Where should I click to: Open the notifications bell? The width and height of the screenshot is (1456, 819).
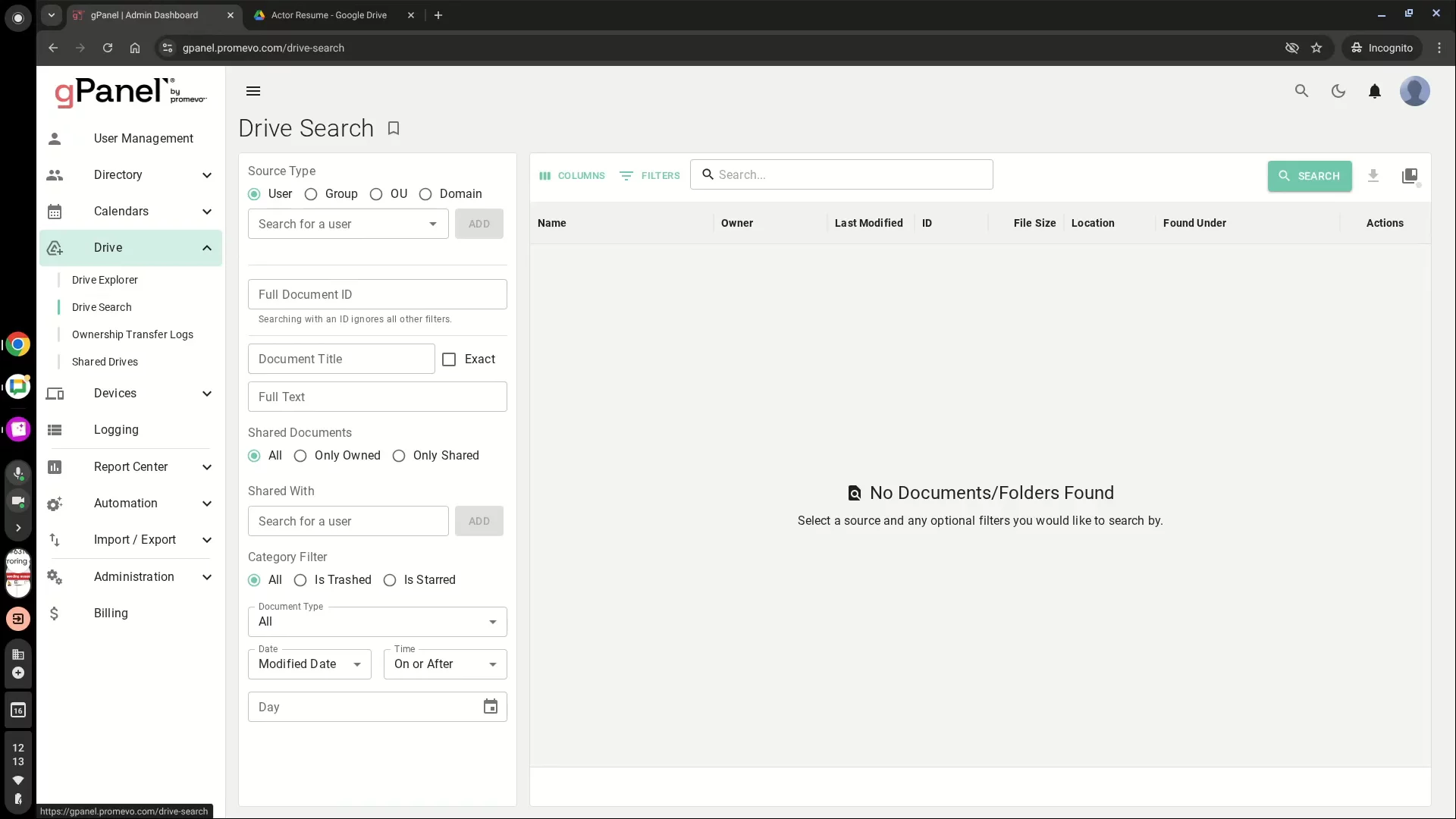[x=1374, y=91]
